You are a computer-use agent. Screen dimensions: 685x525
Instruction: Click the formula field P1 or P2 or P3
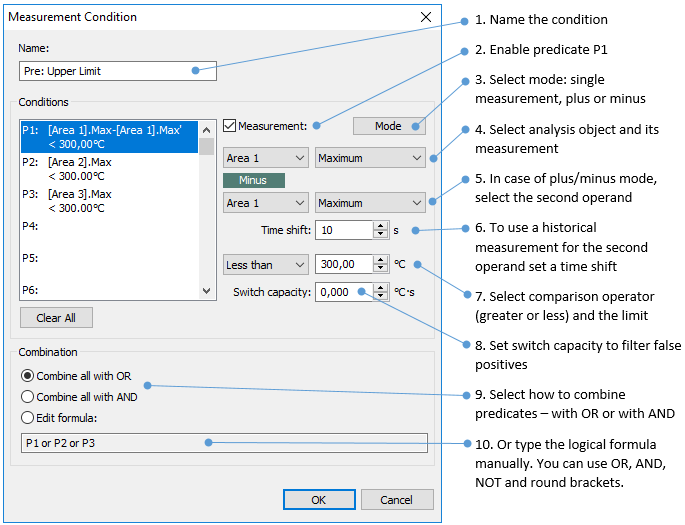point(224,443)
